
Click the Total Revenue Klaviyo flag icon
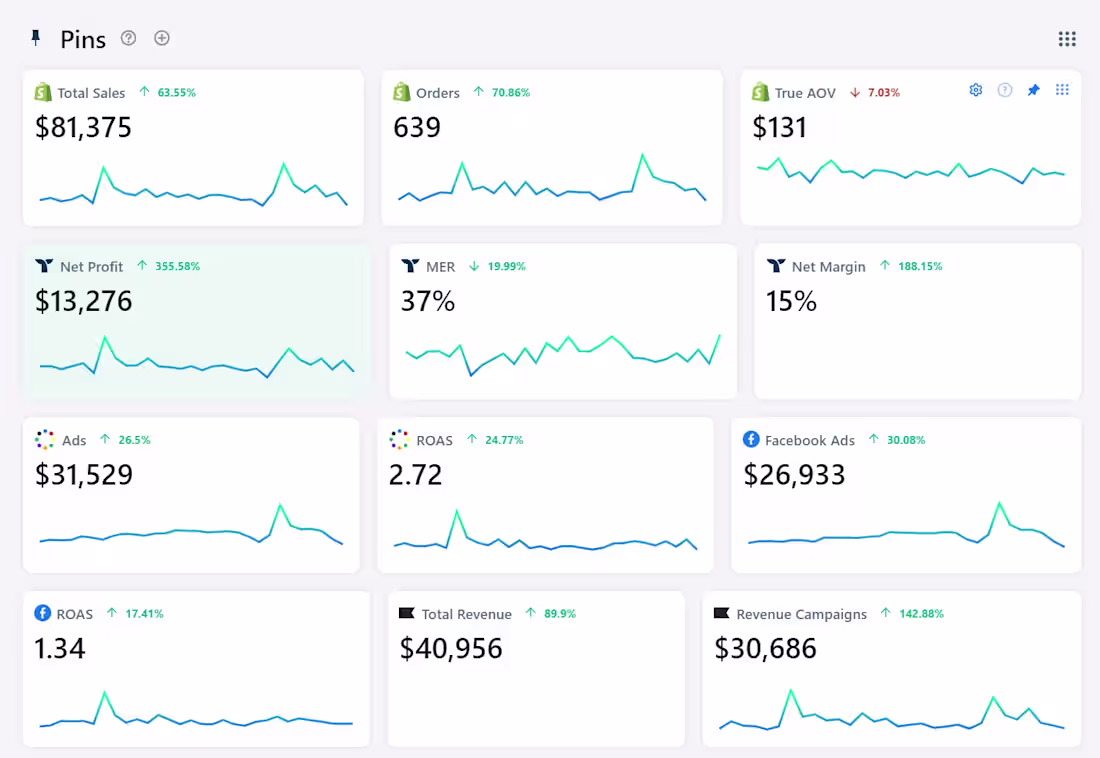pos(406,614)
